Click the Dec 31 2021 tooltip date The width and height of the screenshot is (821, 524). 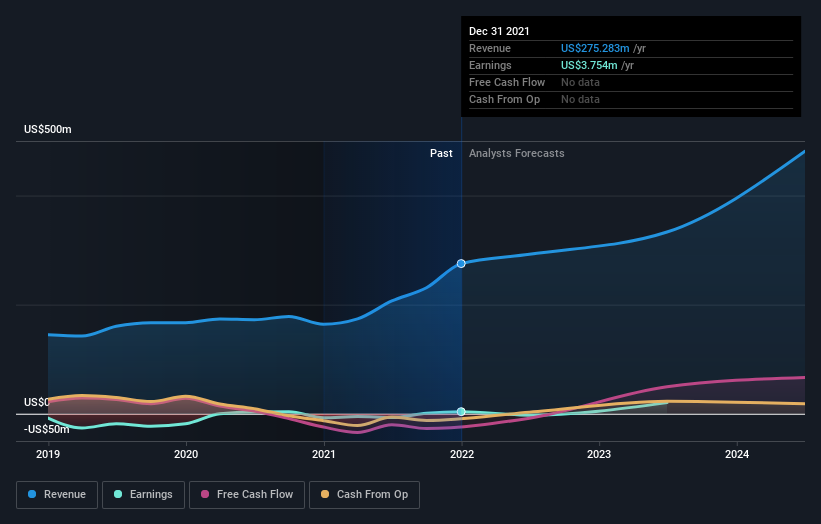499,31
